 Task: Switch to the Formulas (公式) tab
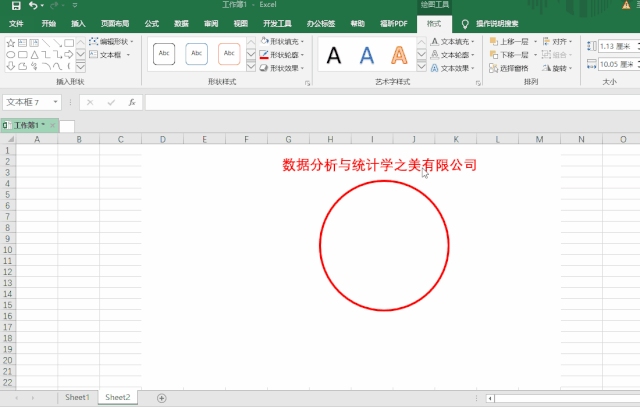[x=151, y=24]
